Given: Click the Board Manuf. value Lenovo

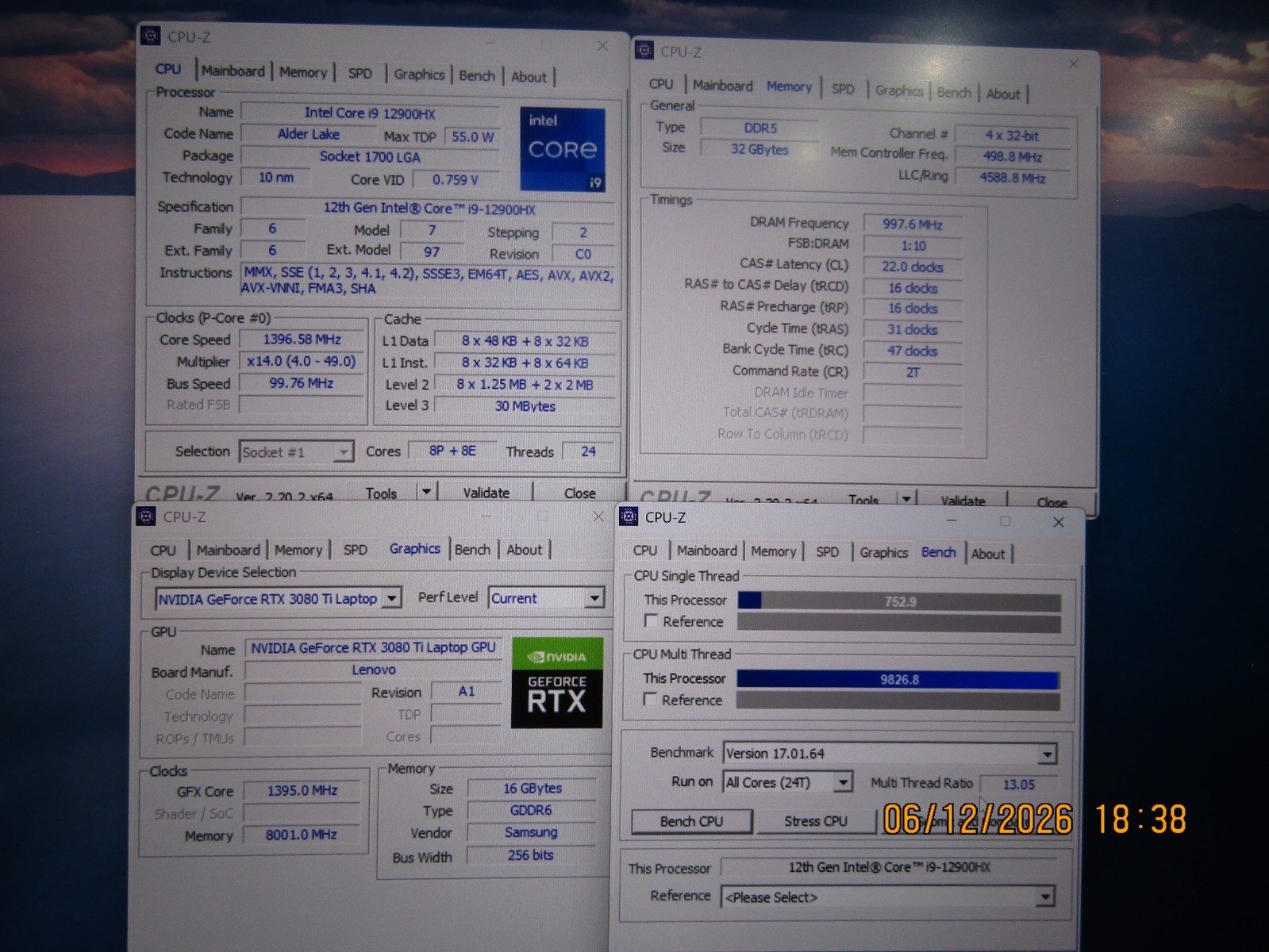Looking at the screenshot, I should point(373,670).
